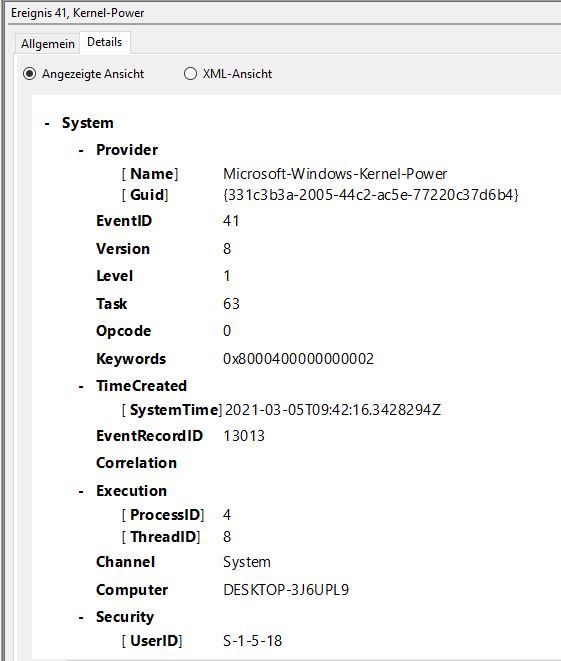561x661 pixels.
Task: Click the EventRecordID label
Action: point(149,436)
